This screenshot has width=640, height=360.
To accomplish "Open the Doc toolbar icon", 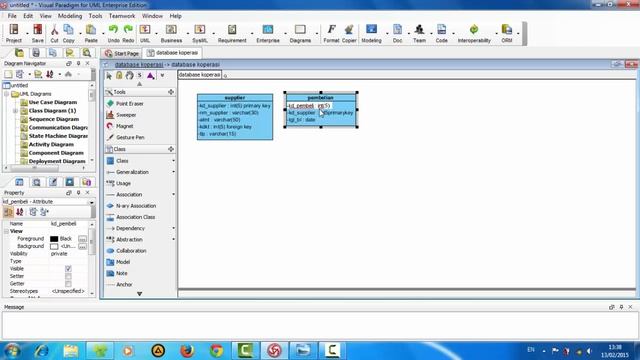I will pos(398,33).
